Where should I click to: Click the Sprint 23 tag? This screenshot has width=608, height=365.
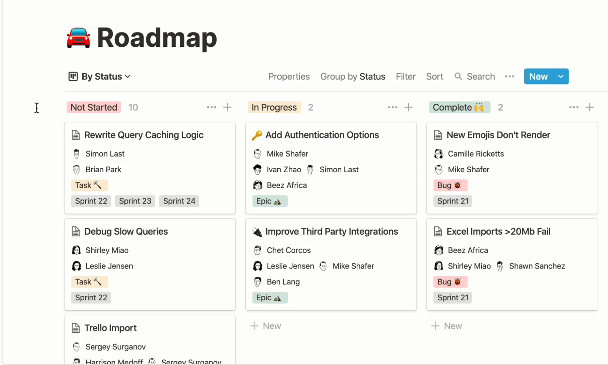click(x=135, y=201)
